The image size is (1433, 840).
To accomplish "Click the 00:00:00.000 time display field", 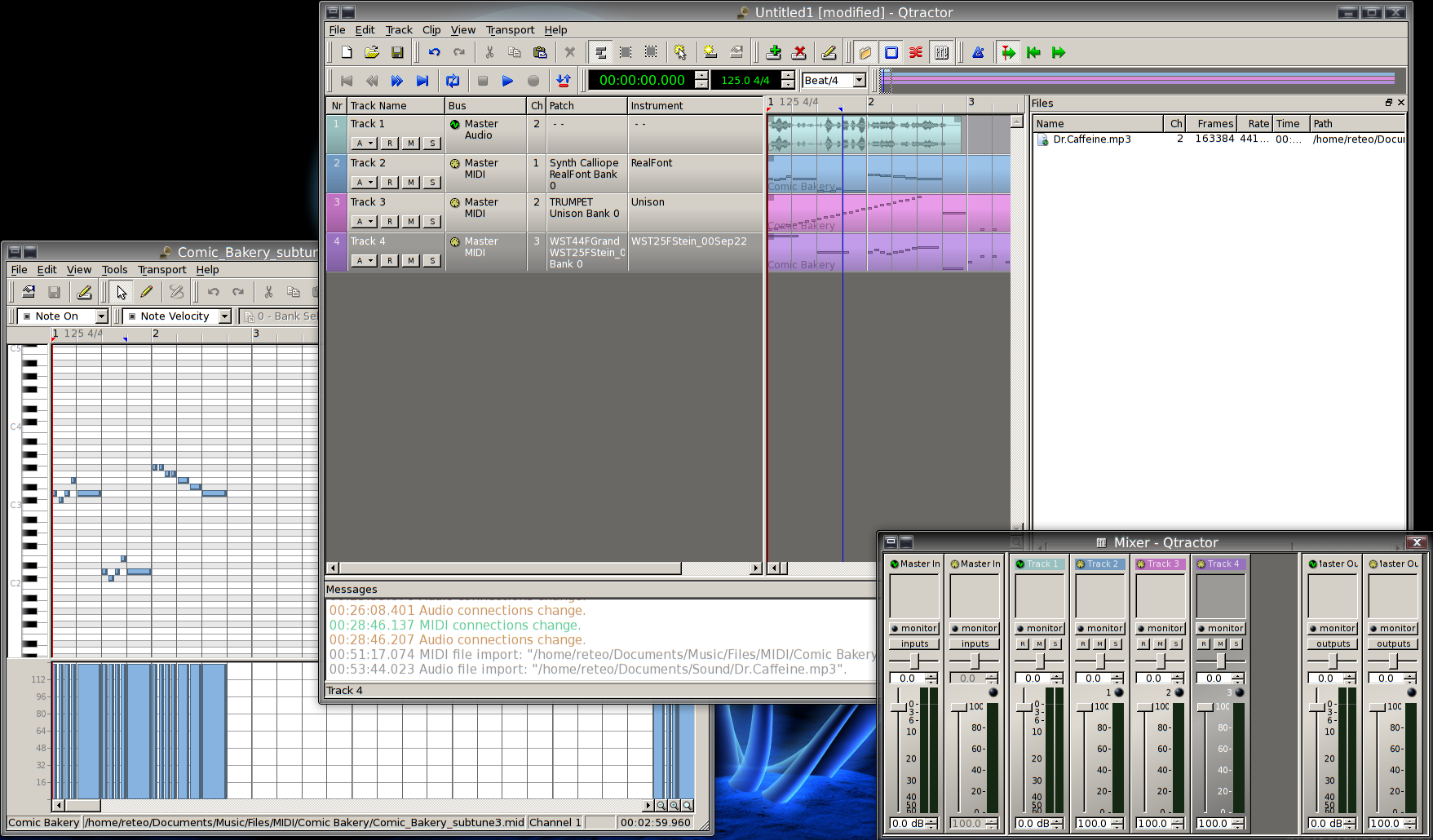I will coord(642,80).
